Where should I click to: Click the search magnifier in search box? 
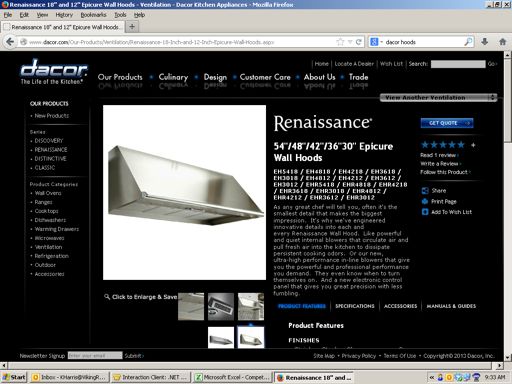[x=468, y=42]
